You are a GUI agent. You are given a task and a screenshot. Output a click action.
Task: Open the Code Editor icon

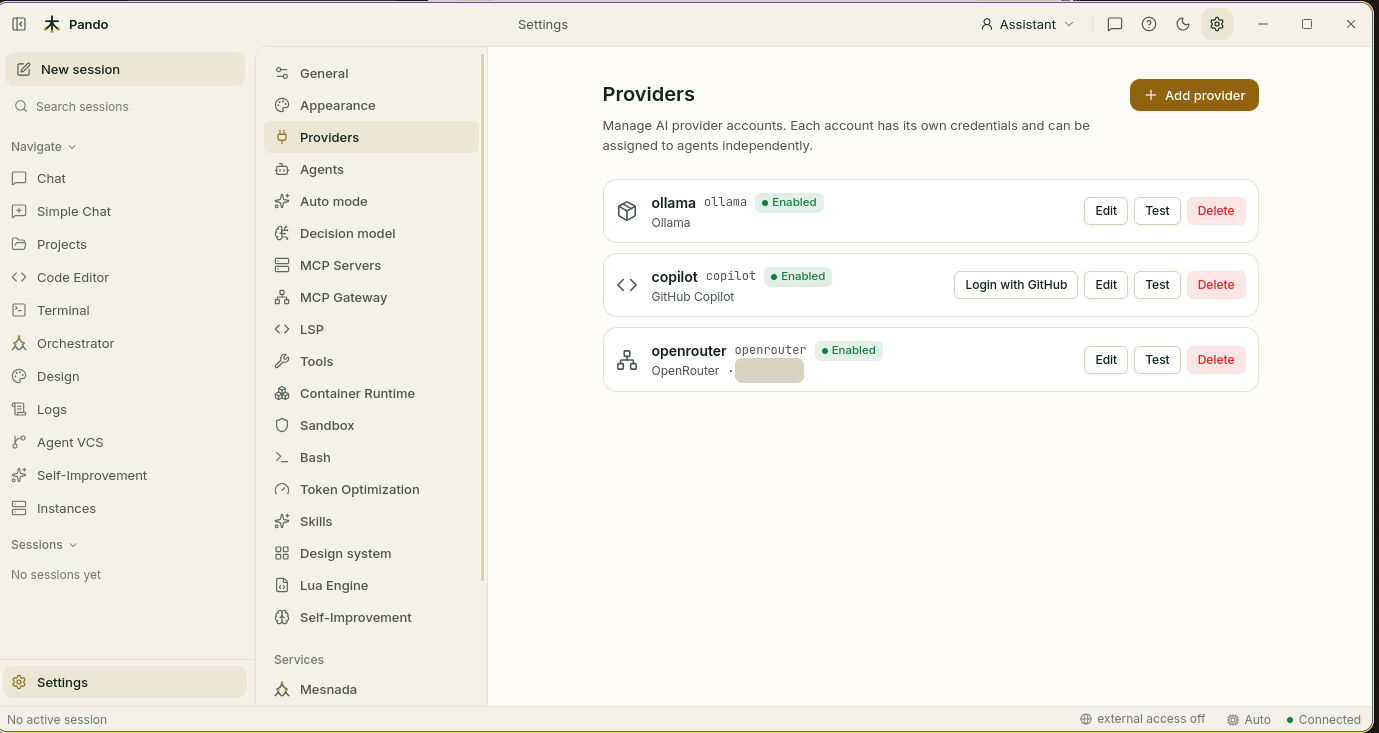(19, 277)
